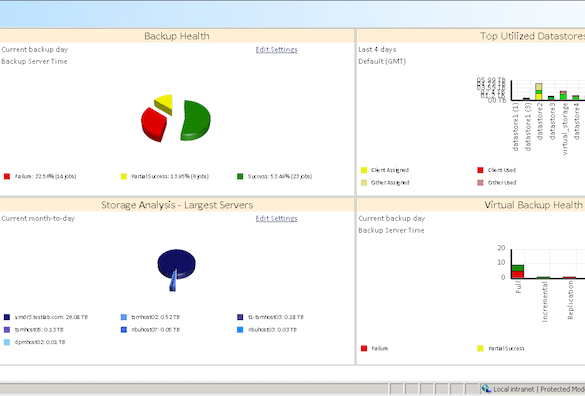Open Edit Settings link in Backup Health panel
The image size is (585, 396).
(x=276, y=50)
